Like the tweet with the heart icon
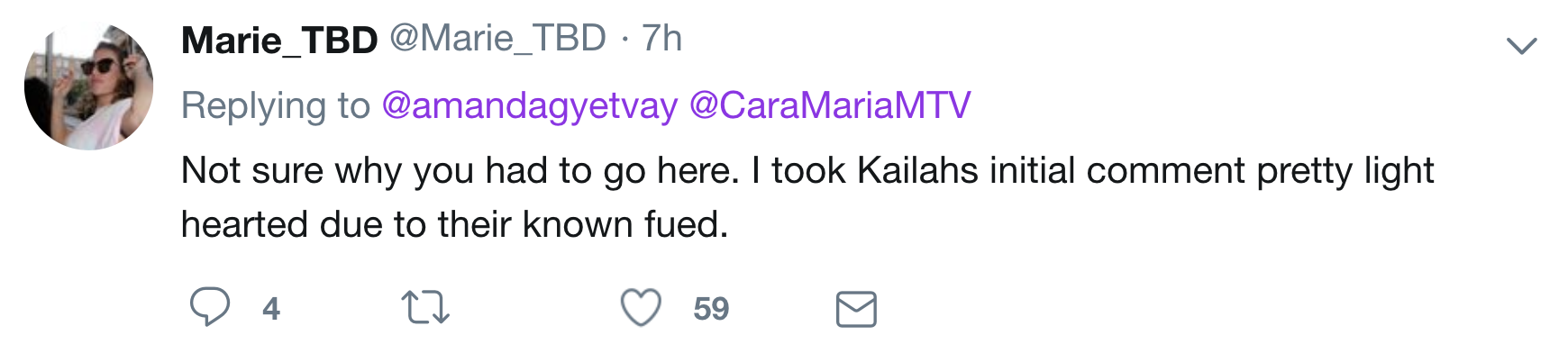 click(x=642, y=307)
